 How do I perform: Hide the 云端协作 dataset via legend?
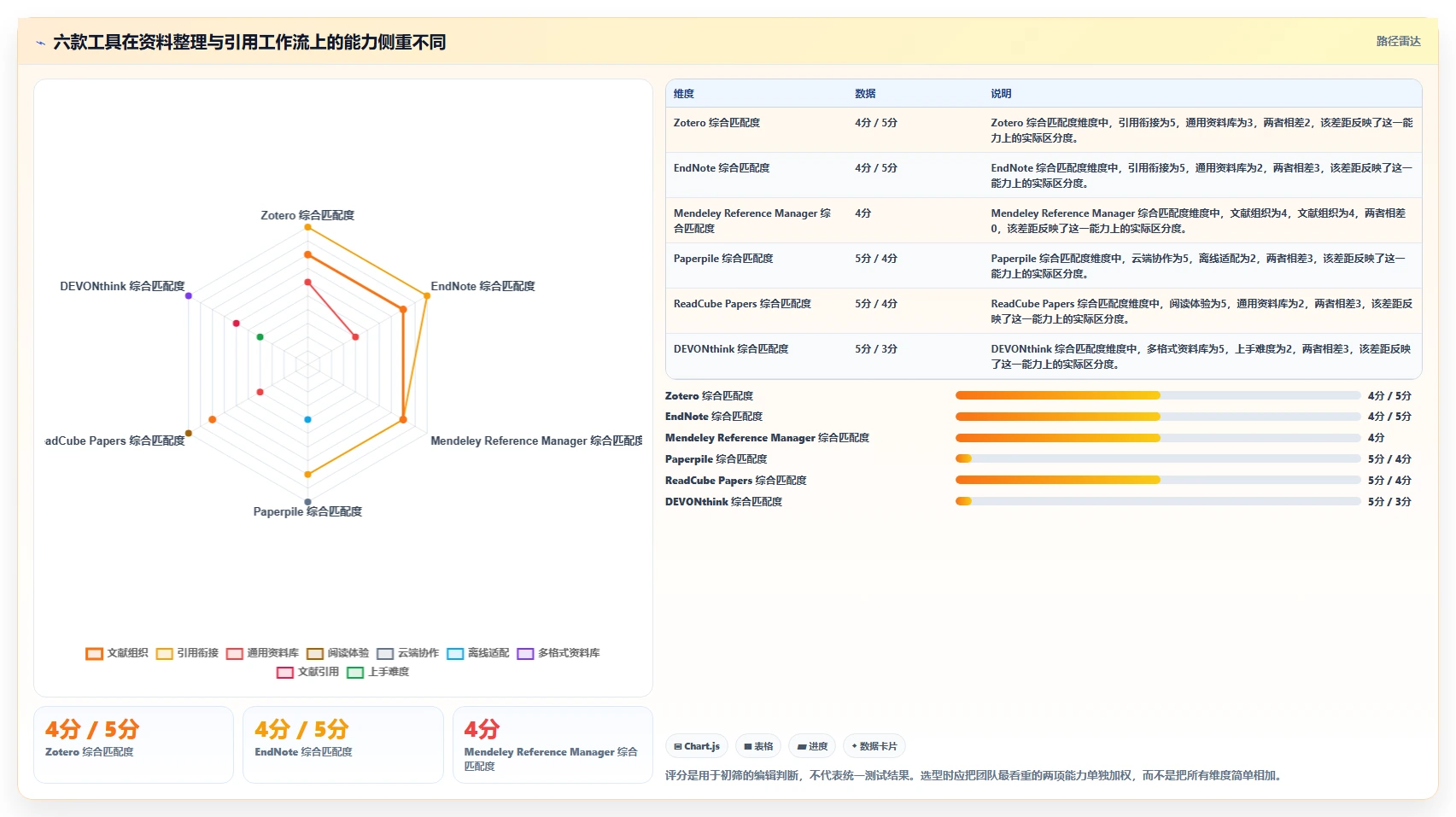[407, 653]
